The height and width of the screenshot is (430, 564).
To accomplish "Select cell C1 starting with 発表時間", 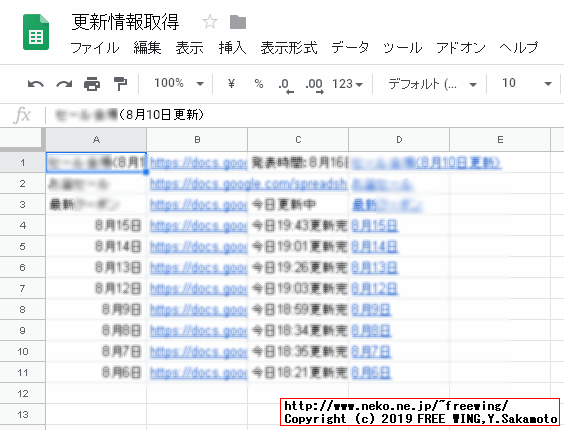I will [x=298, y=162].
